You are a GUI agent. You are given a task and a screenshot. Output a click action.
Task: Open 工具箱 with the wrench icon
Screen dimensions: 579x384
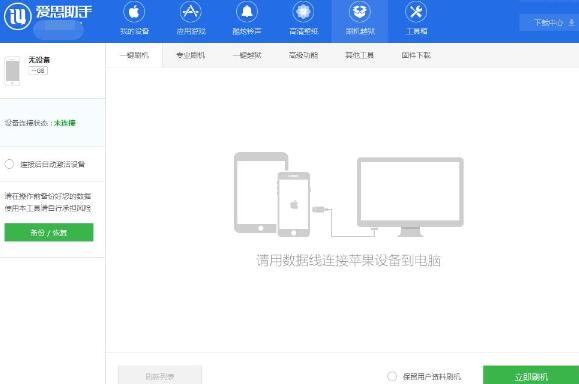click(x=416, y=18)
